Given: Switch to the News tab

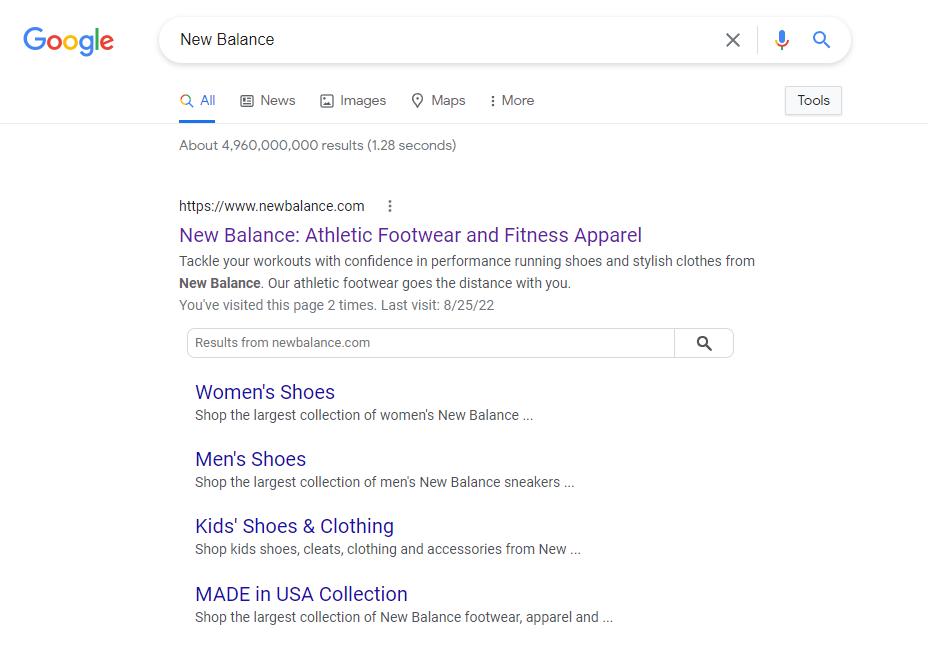Looking at the screenshot, I should point(268,101).
